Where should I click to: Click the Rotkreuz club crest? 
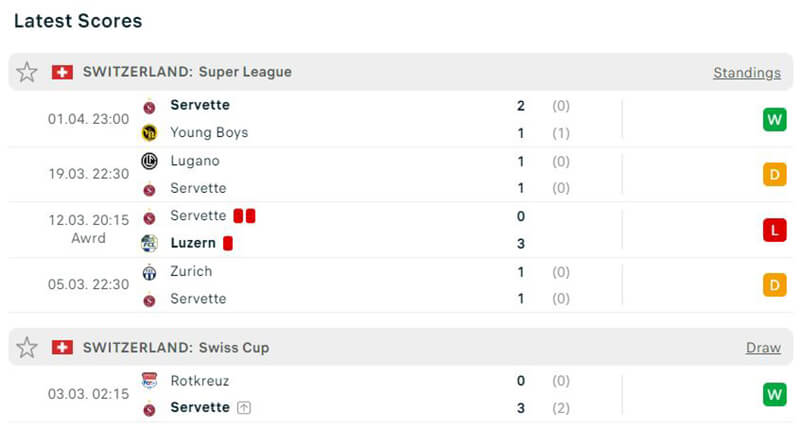(150, 381)
